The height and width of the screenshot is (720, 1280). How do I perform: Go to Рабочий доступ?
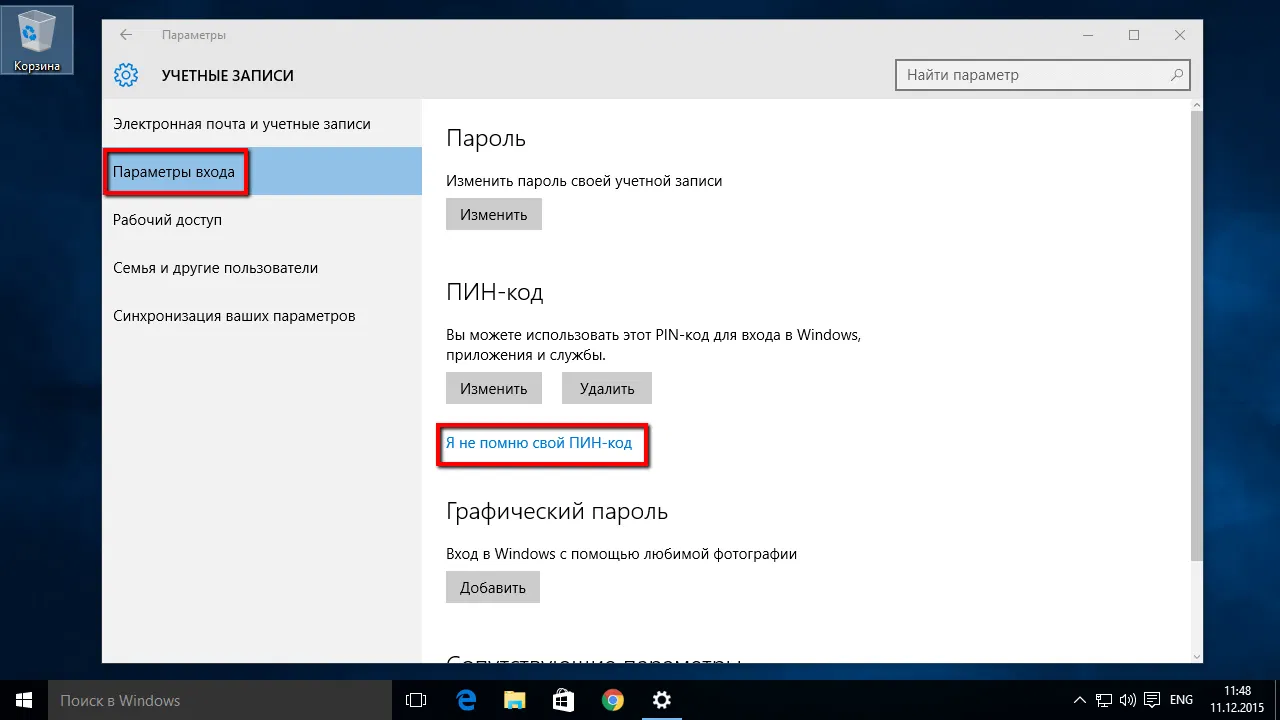click(x=262, y=219)
